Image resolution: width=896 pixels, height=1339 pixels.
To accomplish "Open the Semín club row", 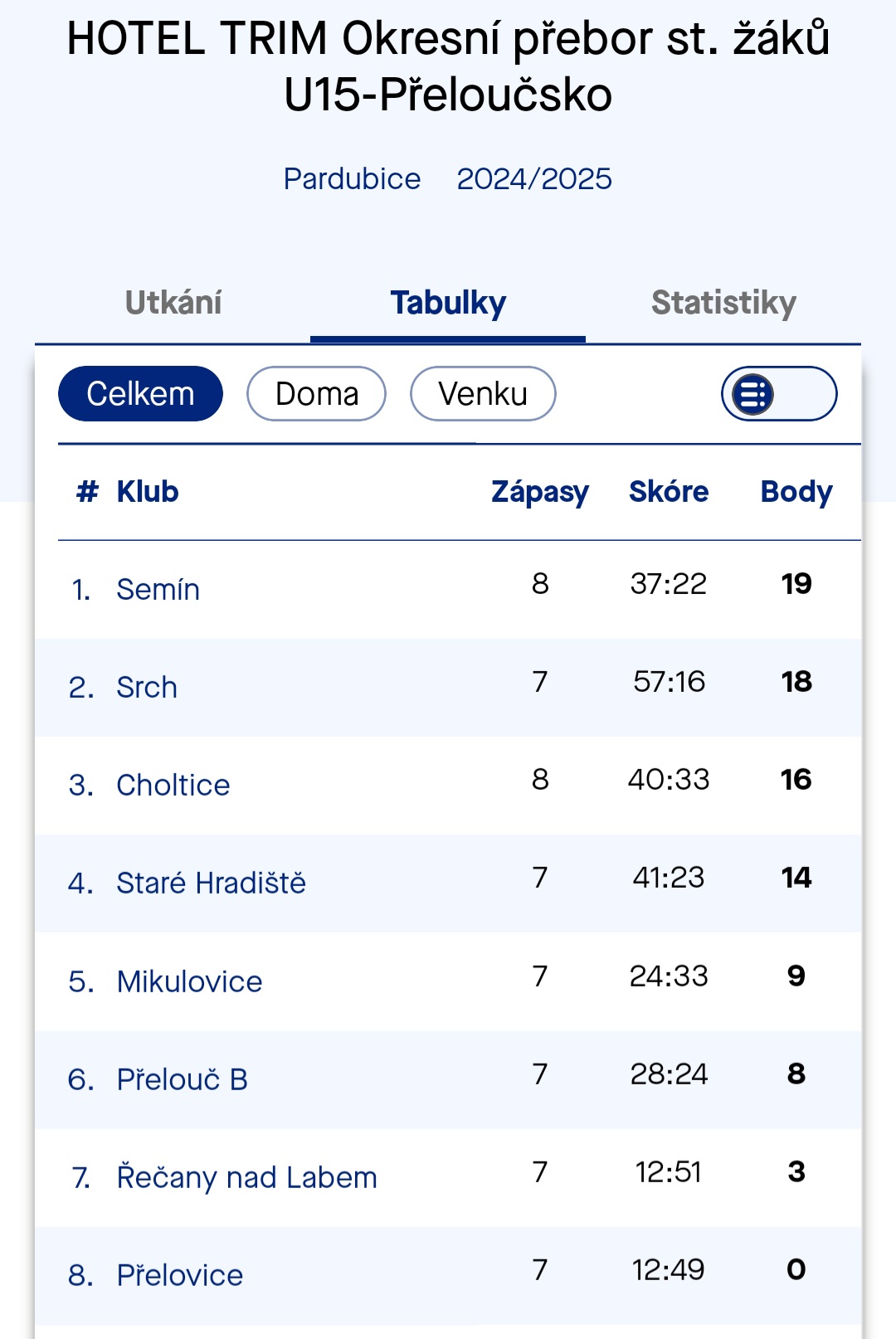I will (448, 589).
